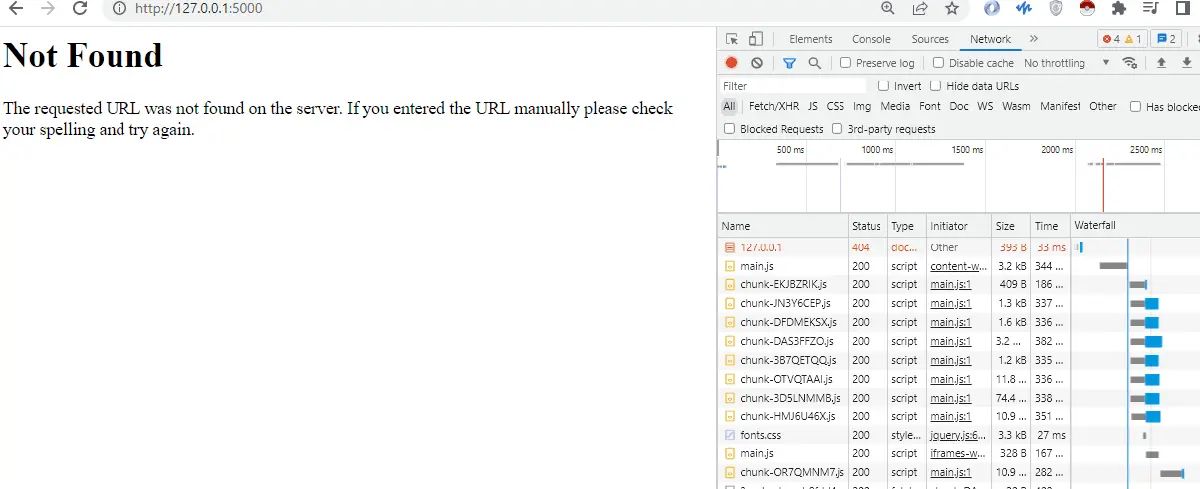This screenshot has width=1200, height=489.
Task: Switch to the Console tab
Action: click(871, 39)
